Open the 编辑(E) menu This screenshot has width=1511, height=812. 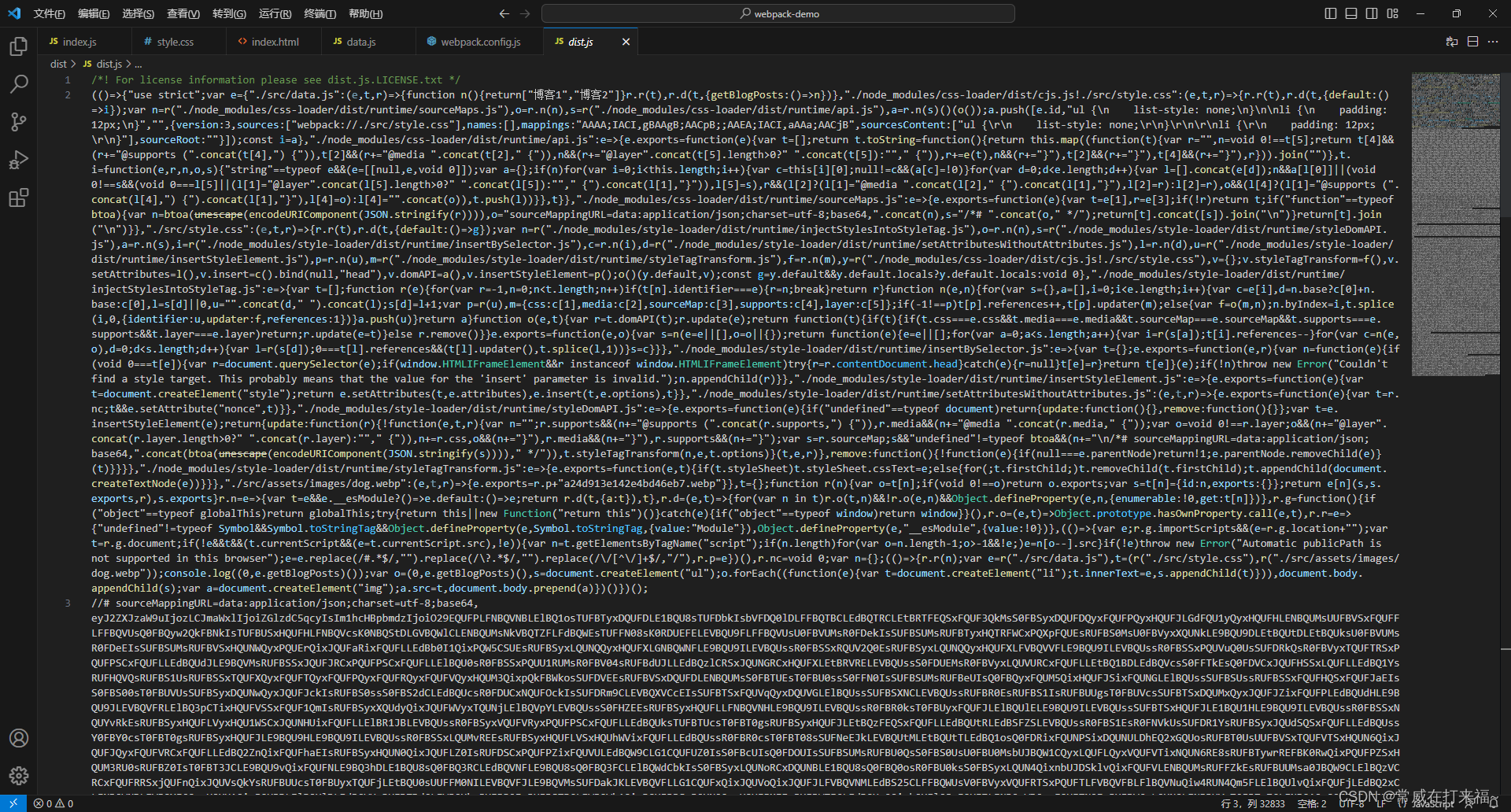click(94, 13)
